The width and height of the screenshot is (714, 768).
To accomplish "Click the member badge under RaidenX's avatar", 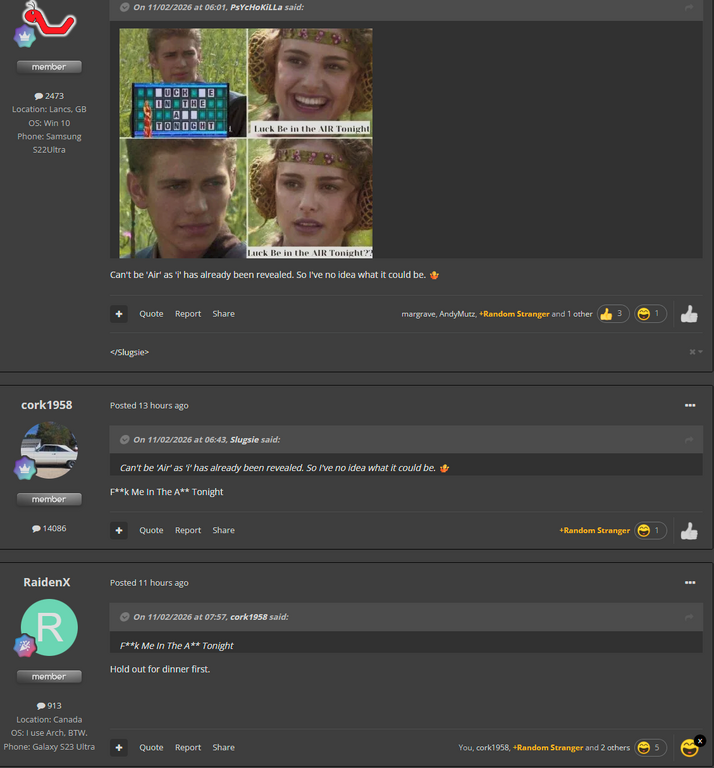I will point(49,676).
